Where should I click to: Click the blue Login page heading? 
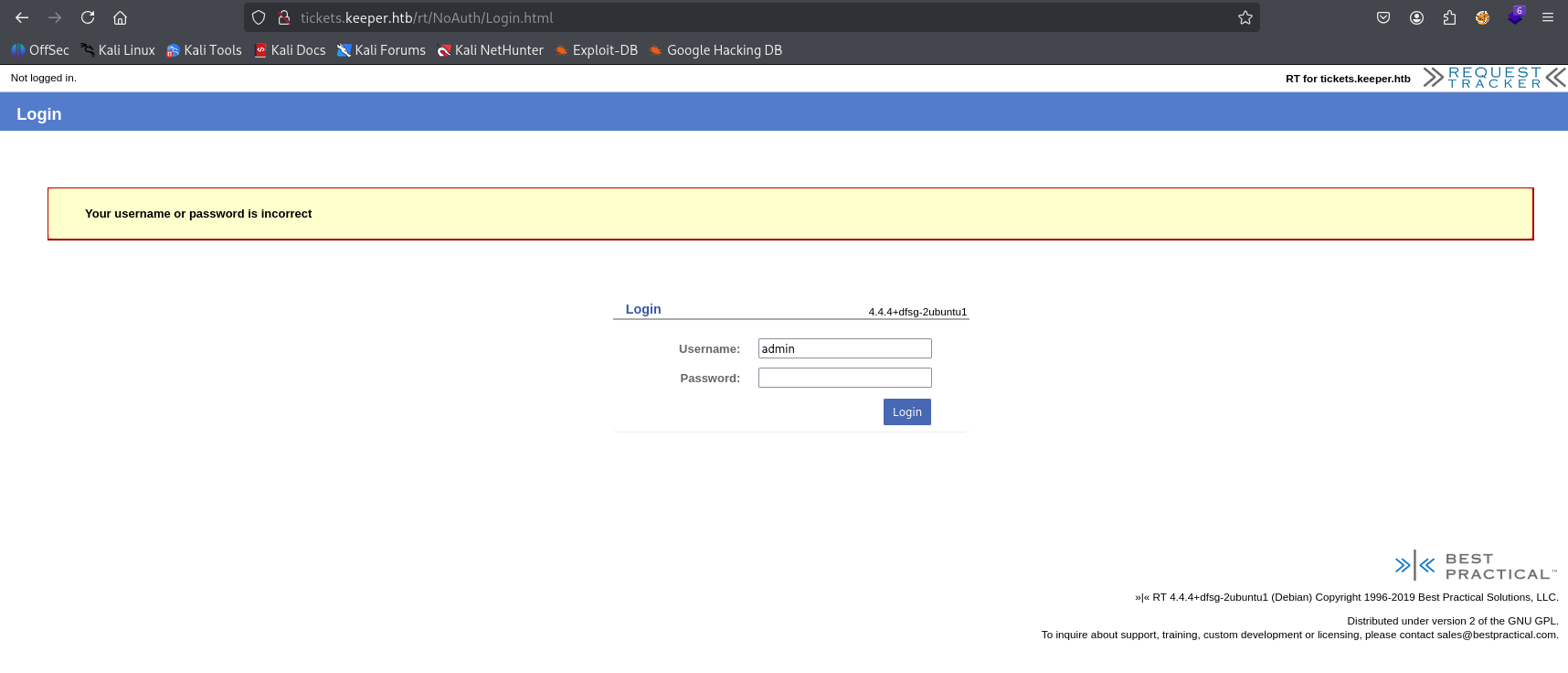[39, 114]
